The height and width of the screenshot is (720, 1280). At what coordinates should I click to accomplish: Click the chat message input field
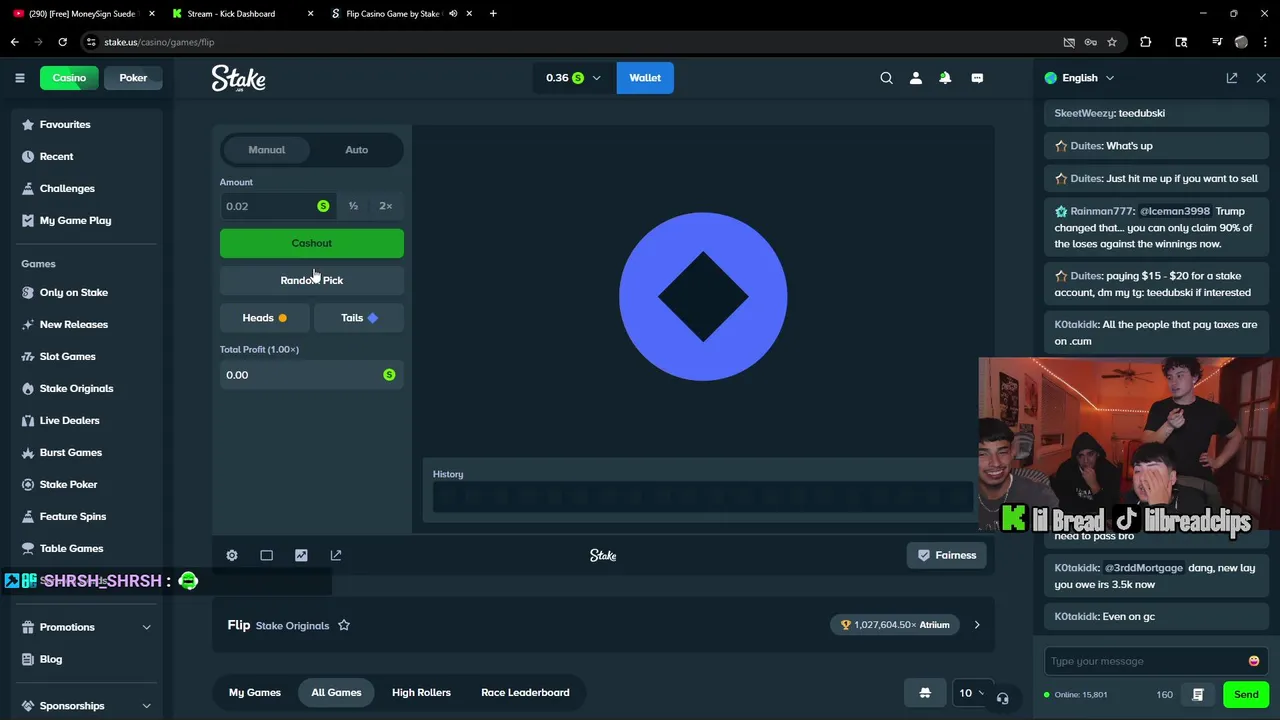tap(1145, 661)
